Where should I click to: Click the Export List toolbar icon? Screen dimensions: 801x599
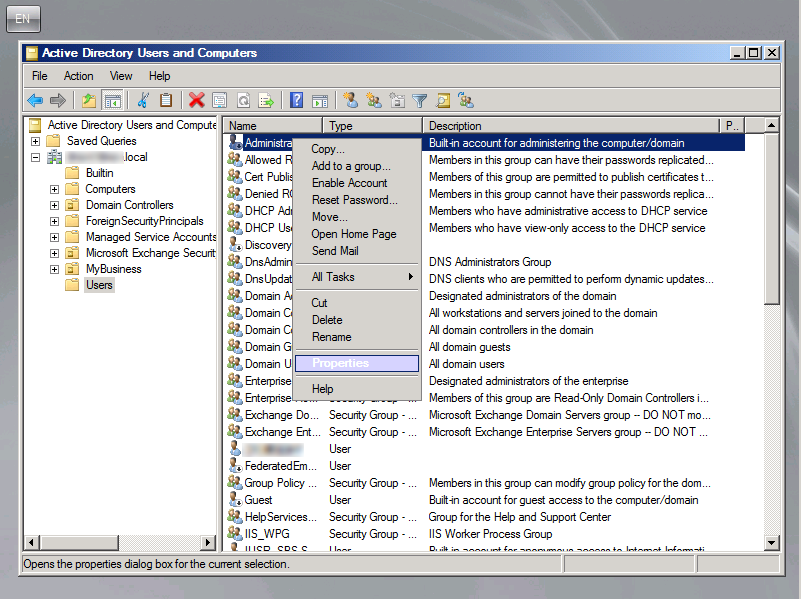[266, 100]
